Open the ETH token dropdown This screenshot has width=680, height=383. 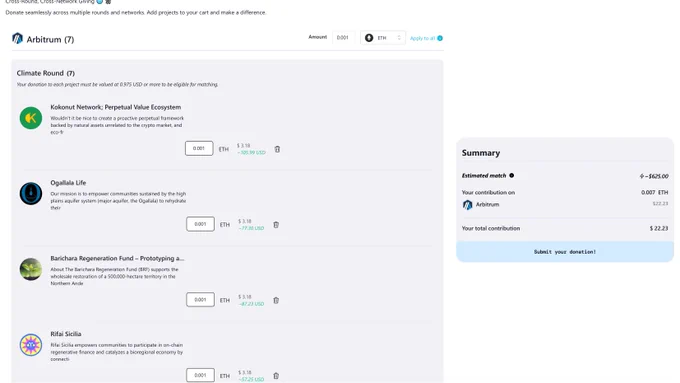point(383,38)
